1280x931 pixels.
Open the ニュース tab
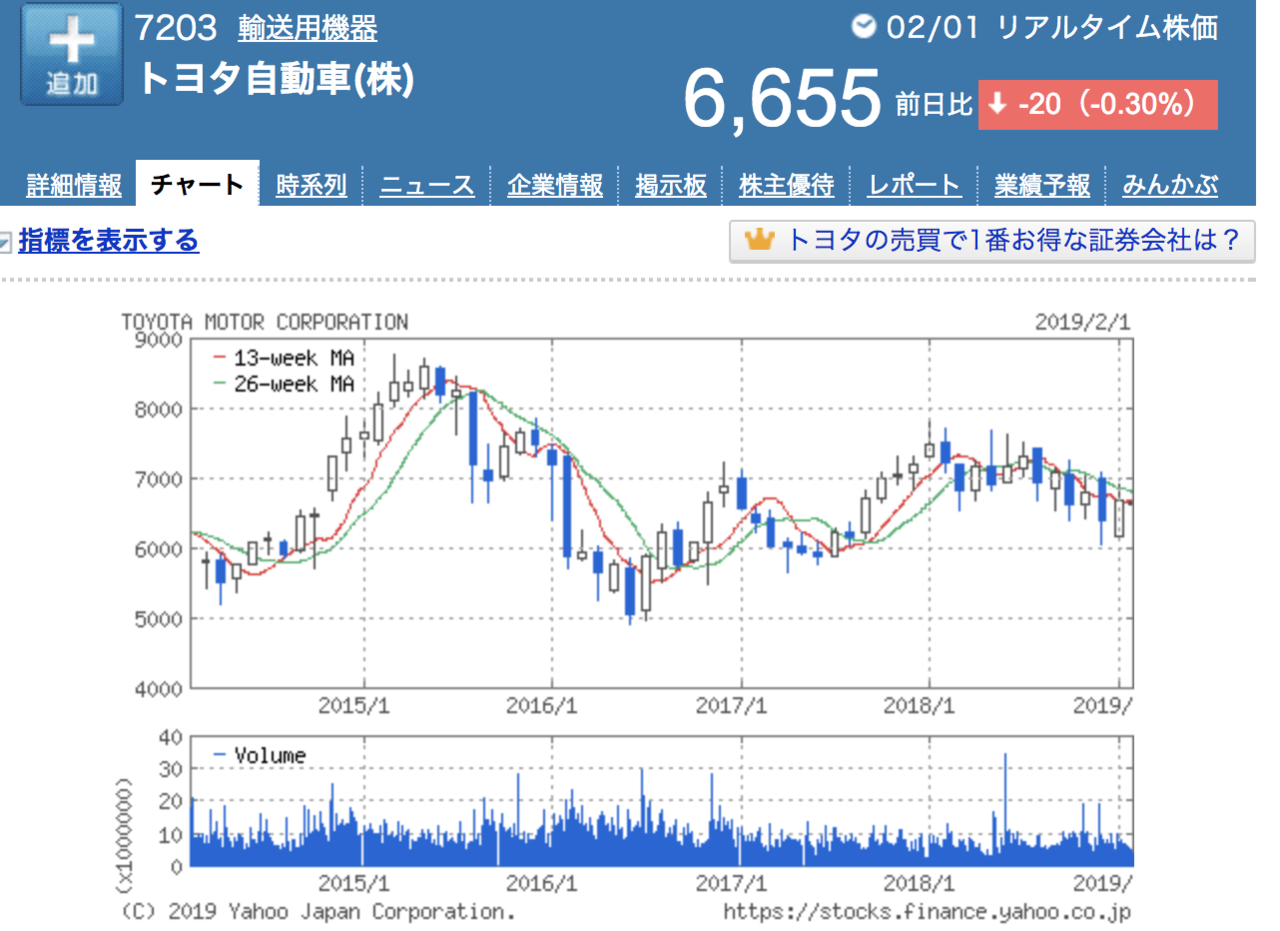[427, 185]
